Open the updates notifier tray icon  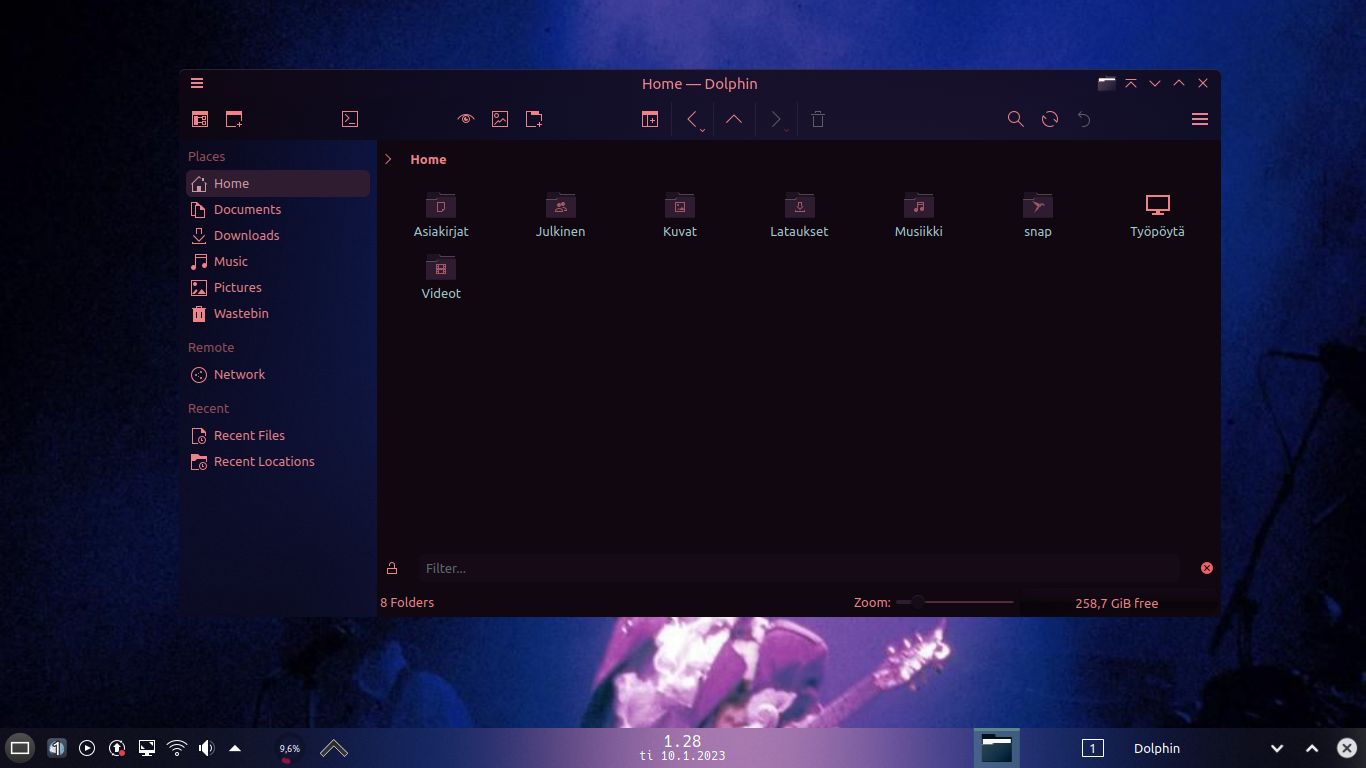[117, 747]
